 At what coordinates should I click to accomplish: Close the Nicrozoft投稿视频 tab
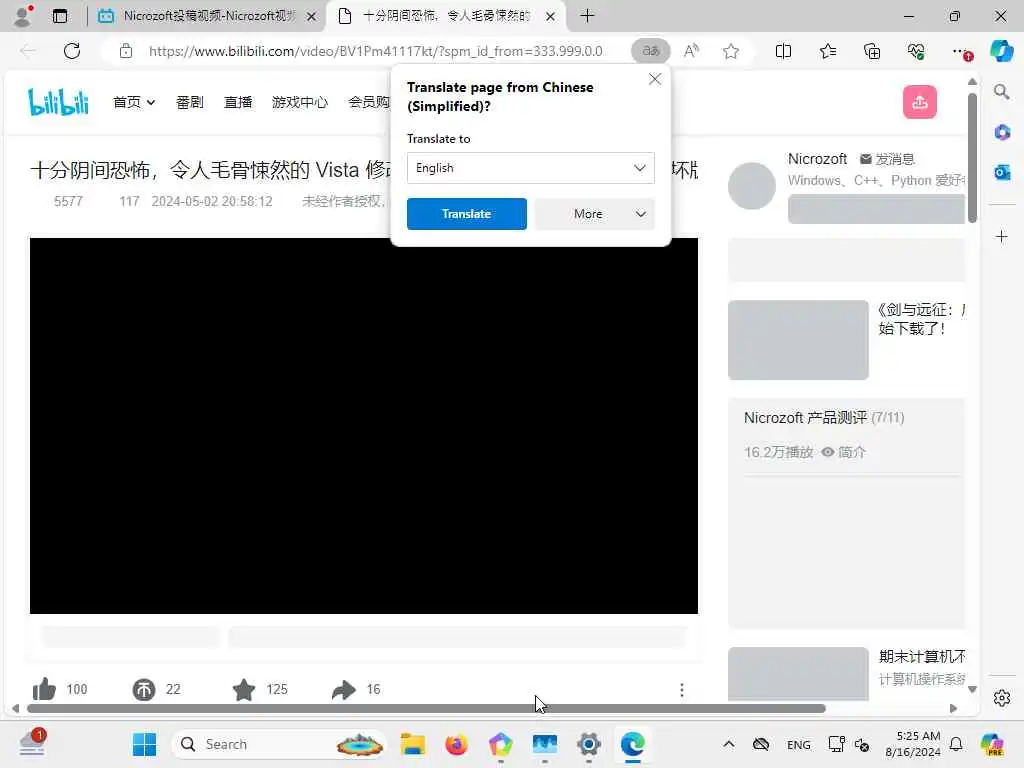[312, 16]
